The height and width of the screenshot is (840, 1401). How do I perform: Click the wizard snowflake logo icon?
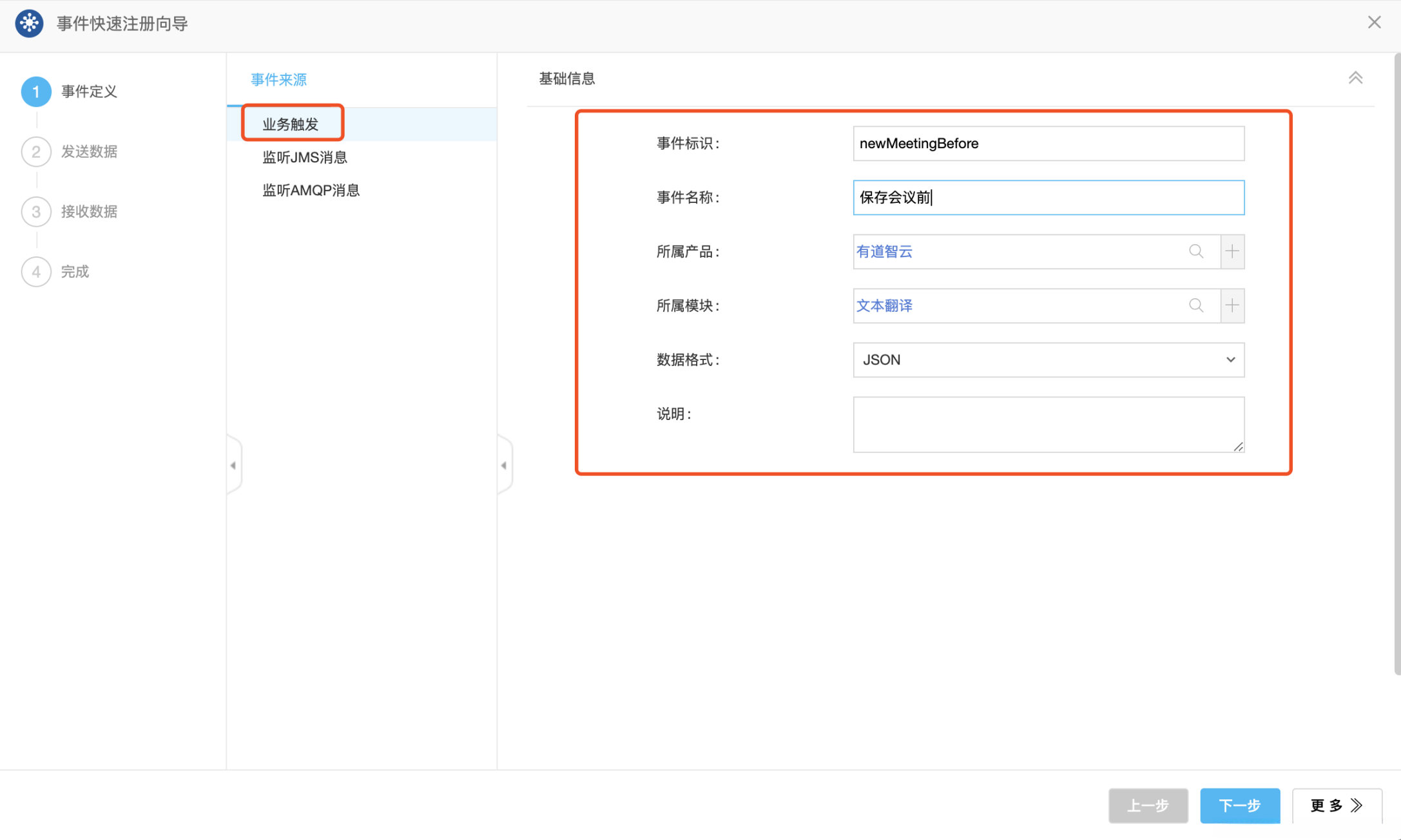pos(29,23)
